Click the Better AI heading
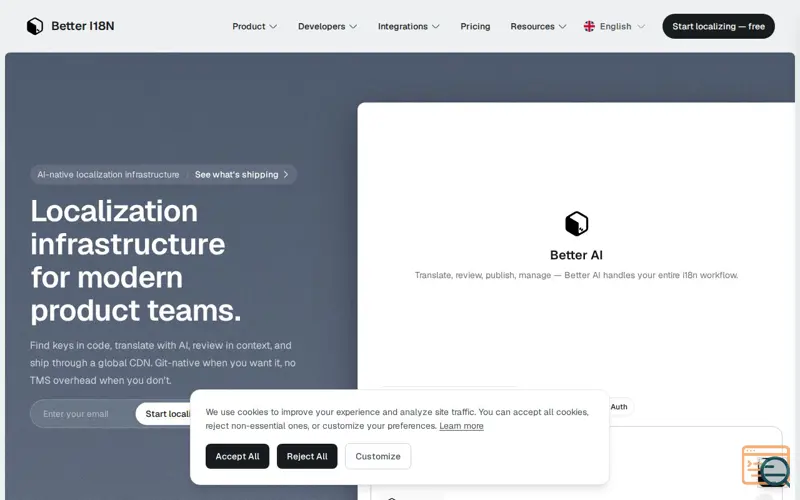 [x=577, y=255]
